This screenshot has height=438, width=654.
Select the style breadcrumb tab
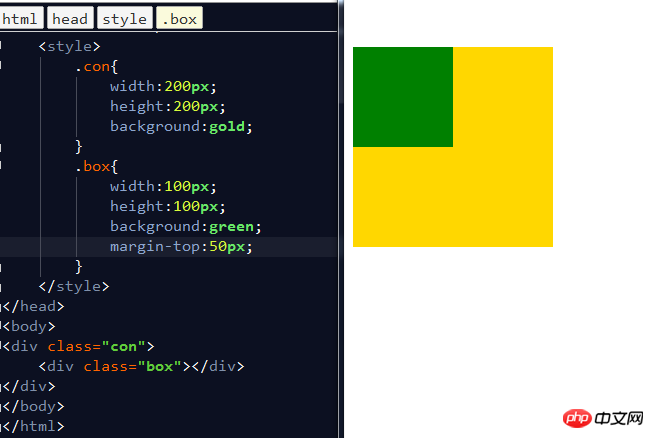pyautogui.click(x=125, y=18)
